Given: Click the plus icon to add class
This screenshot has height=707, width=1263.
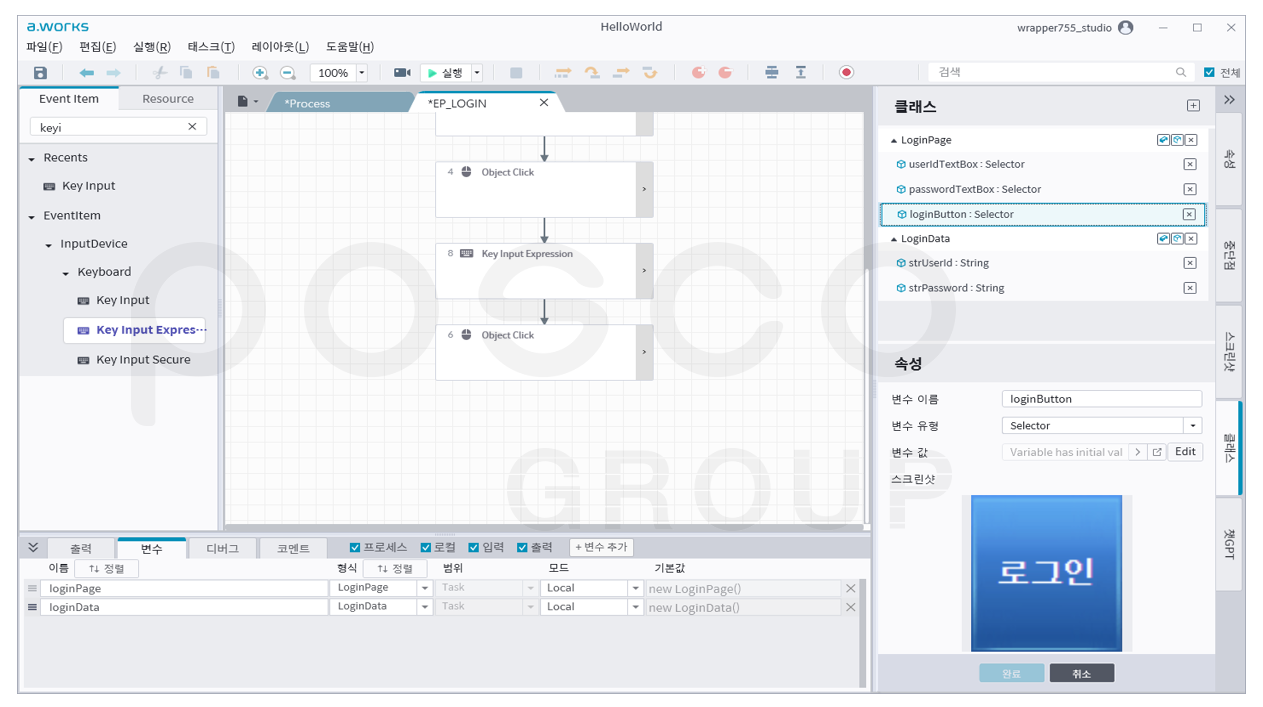Looking at the screenshot, I should tap(1193, 106).
